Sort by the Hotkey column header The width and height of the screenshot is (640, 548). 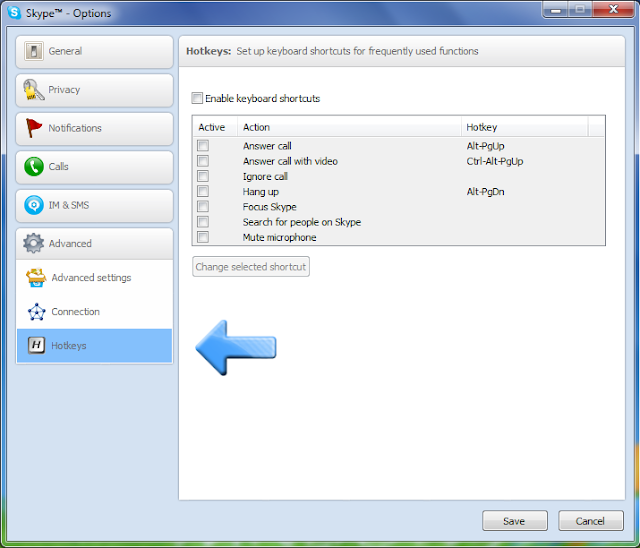coord(525,127)
